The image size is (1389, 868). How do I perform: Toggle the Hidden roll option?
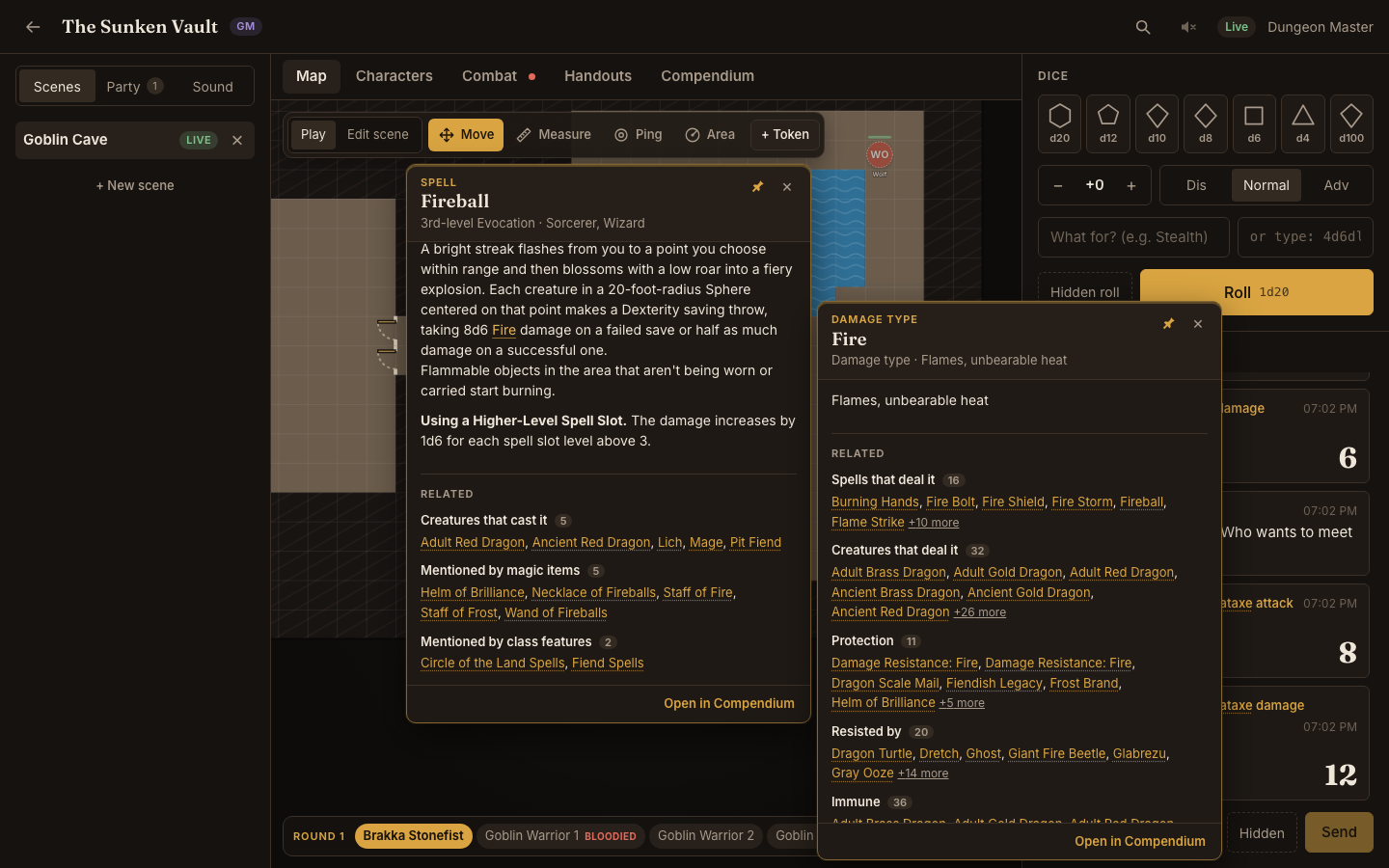[x=1085, y=292]
